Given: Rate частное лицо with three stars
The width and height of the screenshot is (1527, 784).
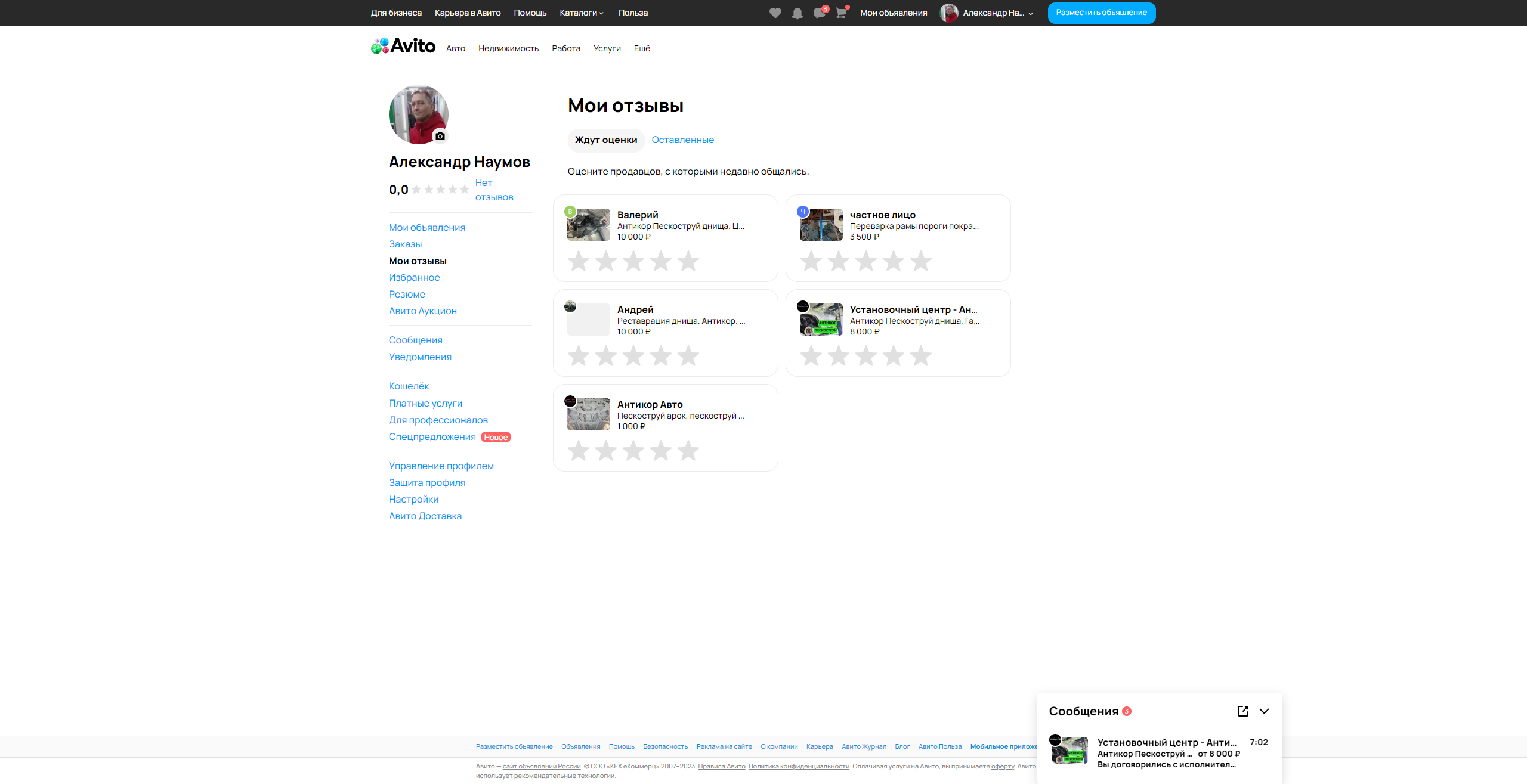Looking at the screenshot, I should pyautogui.click(x=865, y=261).
